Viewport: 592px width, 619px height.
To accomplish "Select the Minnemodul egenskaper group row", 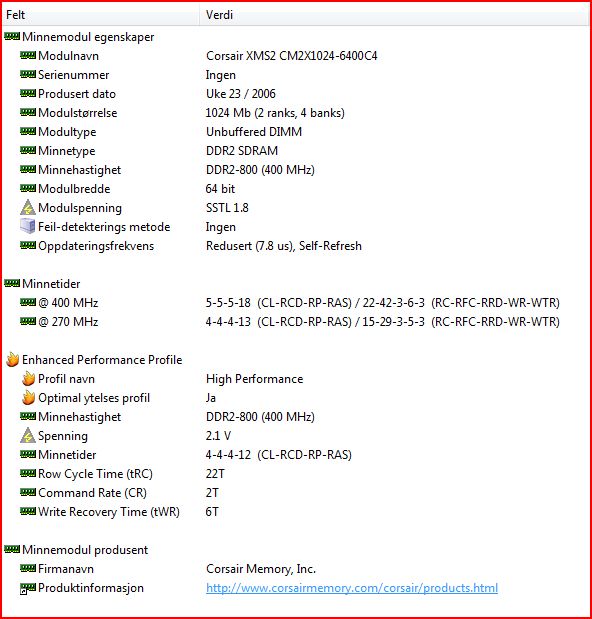I will pyautogui.click(x=296, y=37).
